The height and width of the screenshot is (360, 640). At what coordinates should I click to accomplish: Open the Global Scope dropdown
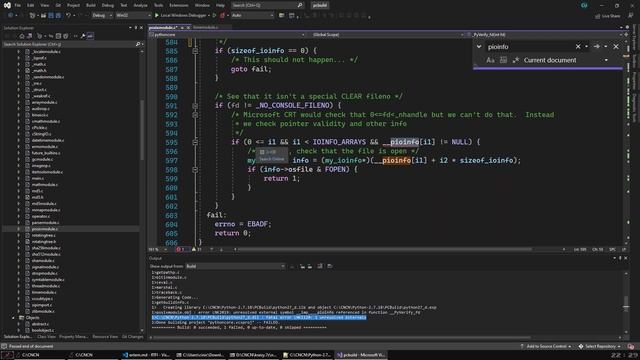coord(388,35)
